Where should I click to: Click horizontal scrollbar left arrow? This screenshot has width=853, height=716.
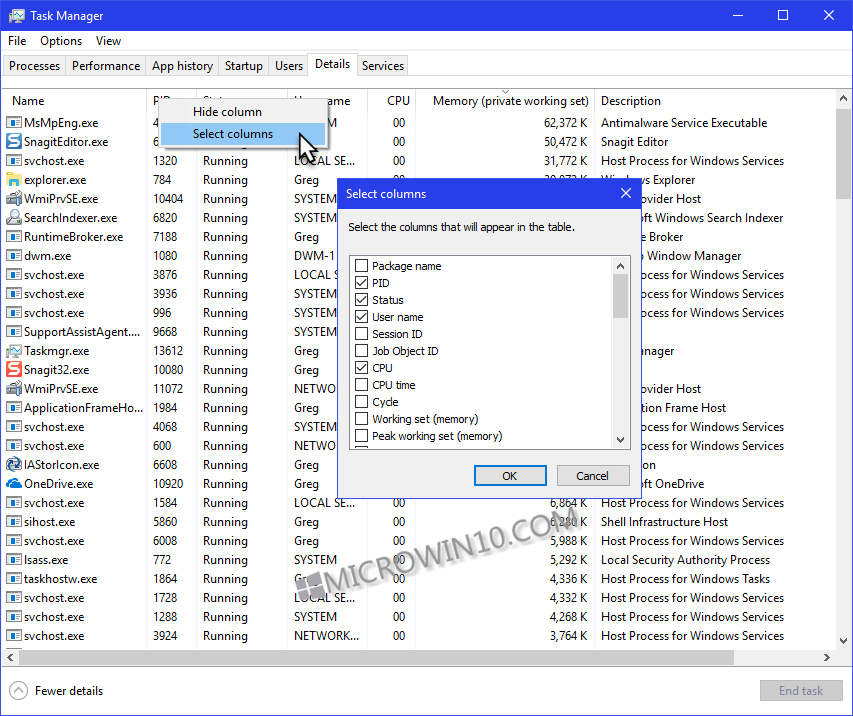[x=10, y=657]
